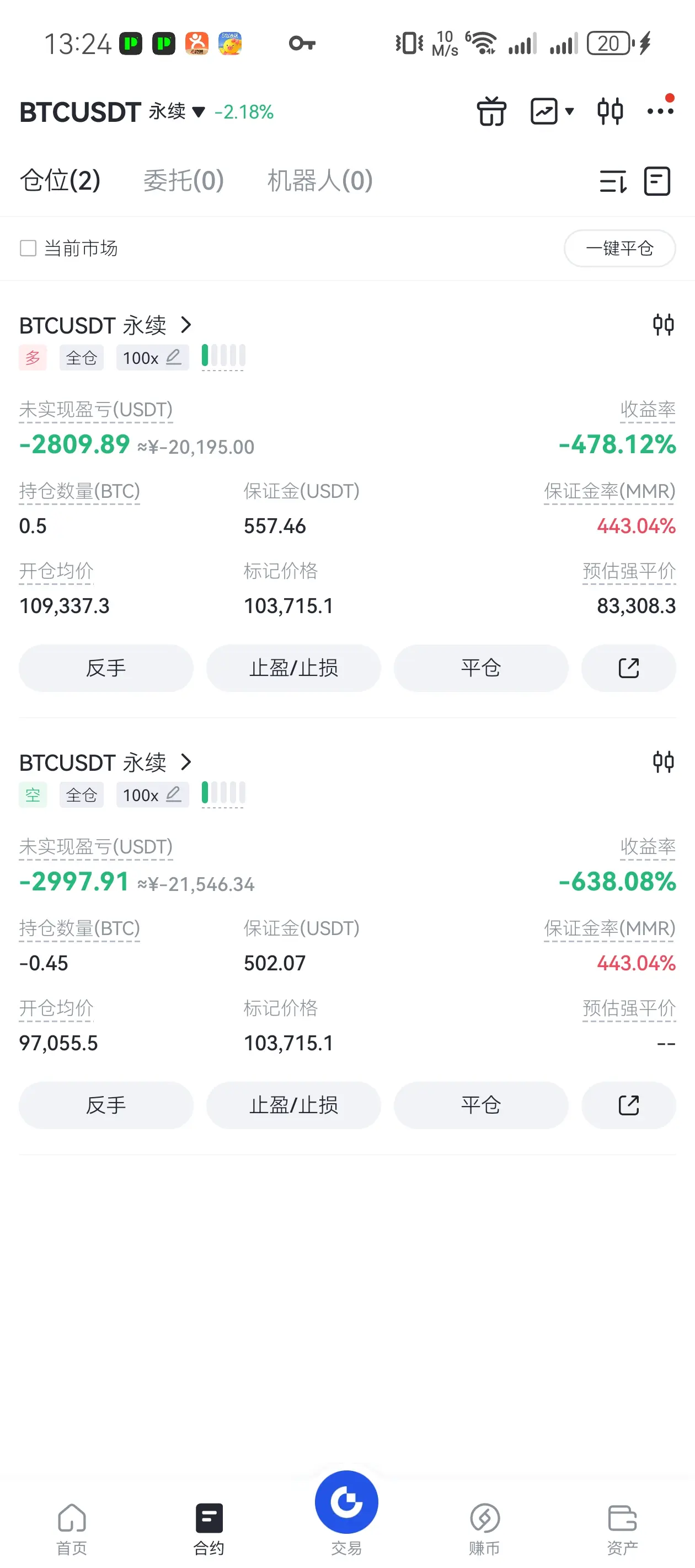Edit 100x leverage on short position
Screen dimensions: 695x1568
point(152,794)
